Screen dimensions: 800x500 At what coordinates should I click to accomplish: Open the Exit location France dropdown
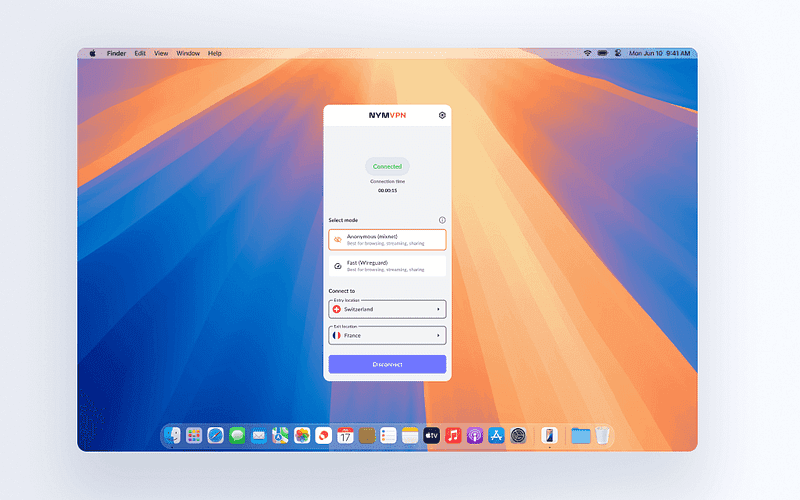click(x=387, y=336)
